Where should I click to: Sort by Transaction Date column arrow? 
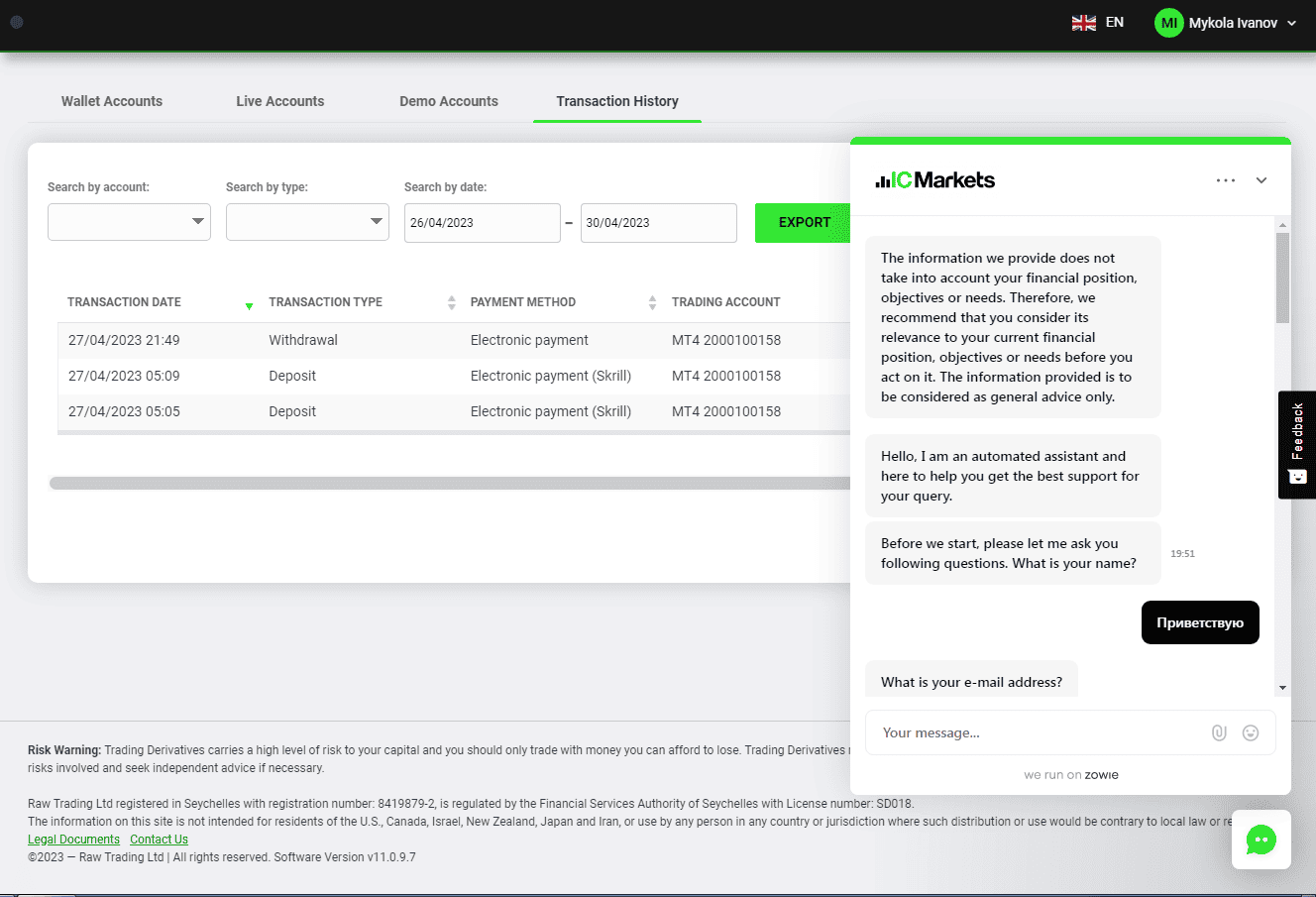point(249,305)
